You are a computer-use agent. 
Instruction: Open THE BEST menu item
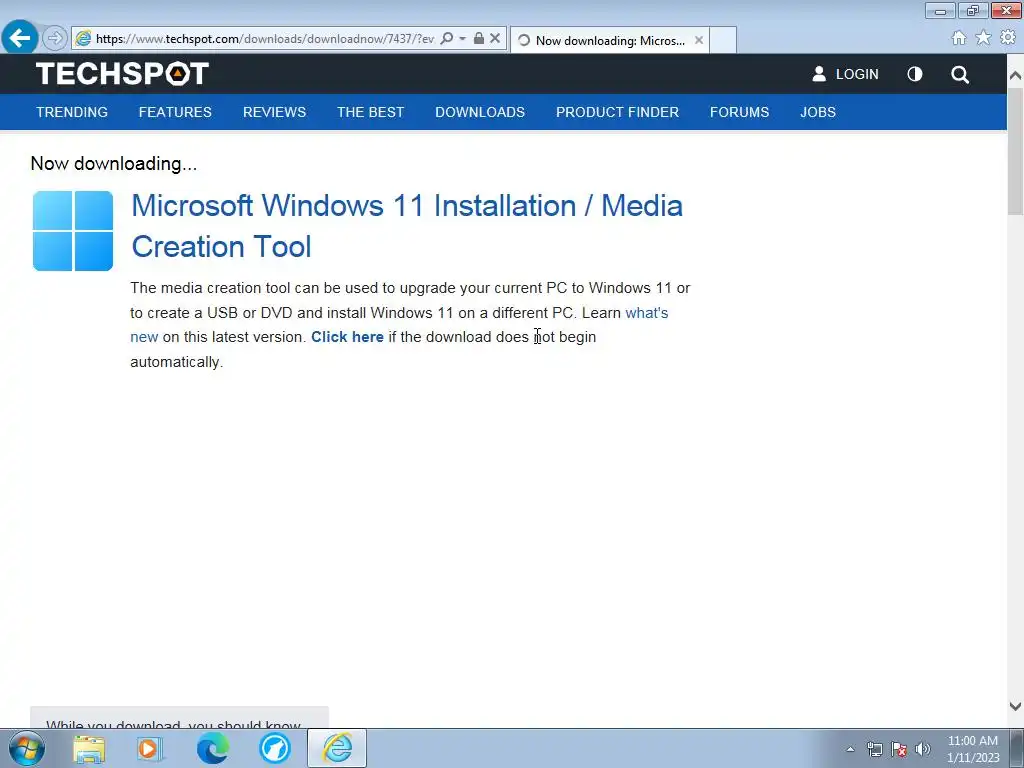tap(370, 112)
